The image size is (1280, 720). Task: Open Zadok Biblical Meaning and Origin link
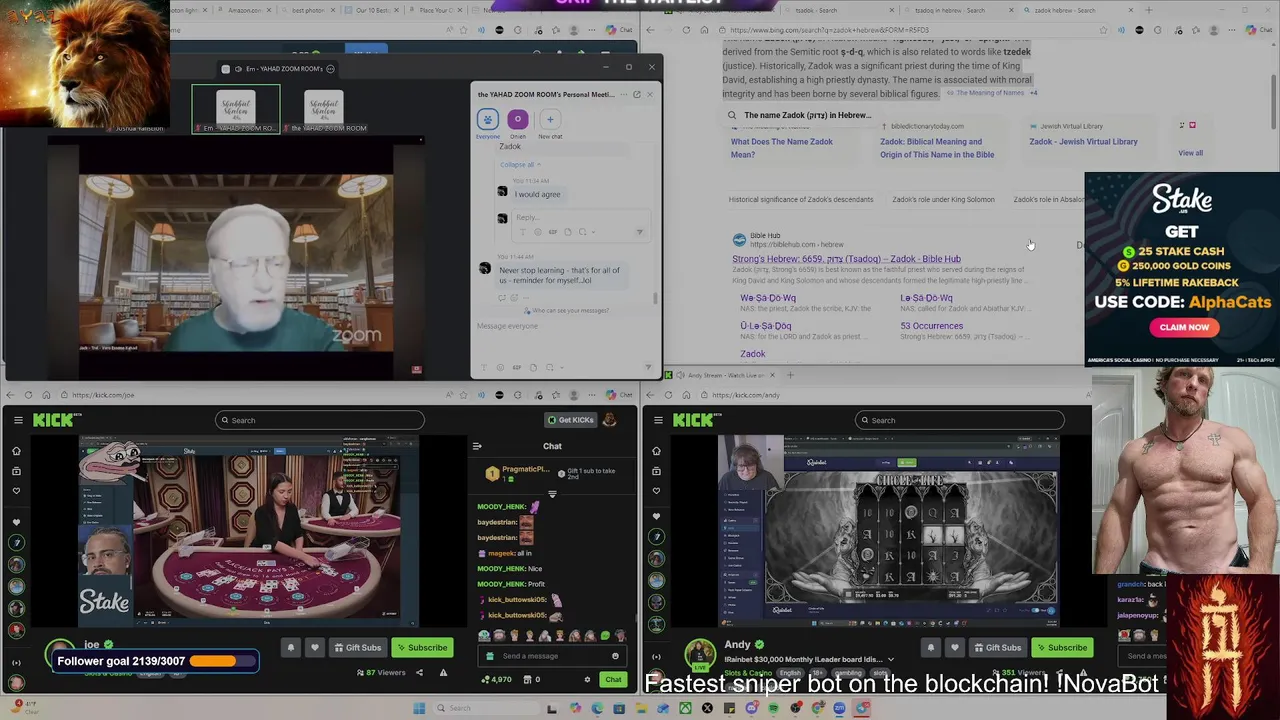937,148
